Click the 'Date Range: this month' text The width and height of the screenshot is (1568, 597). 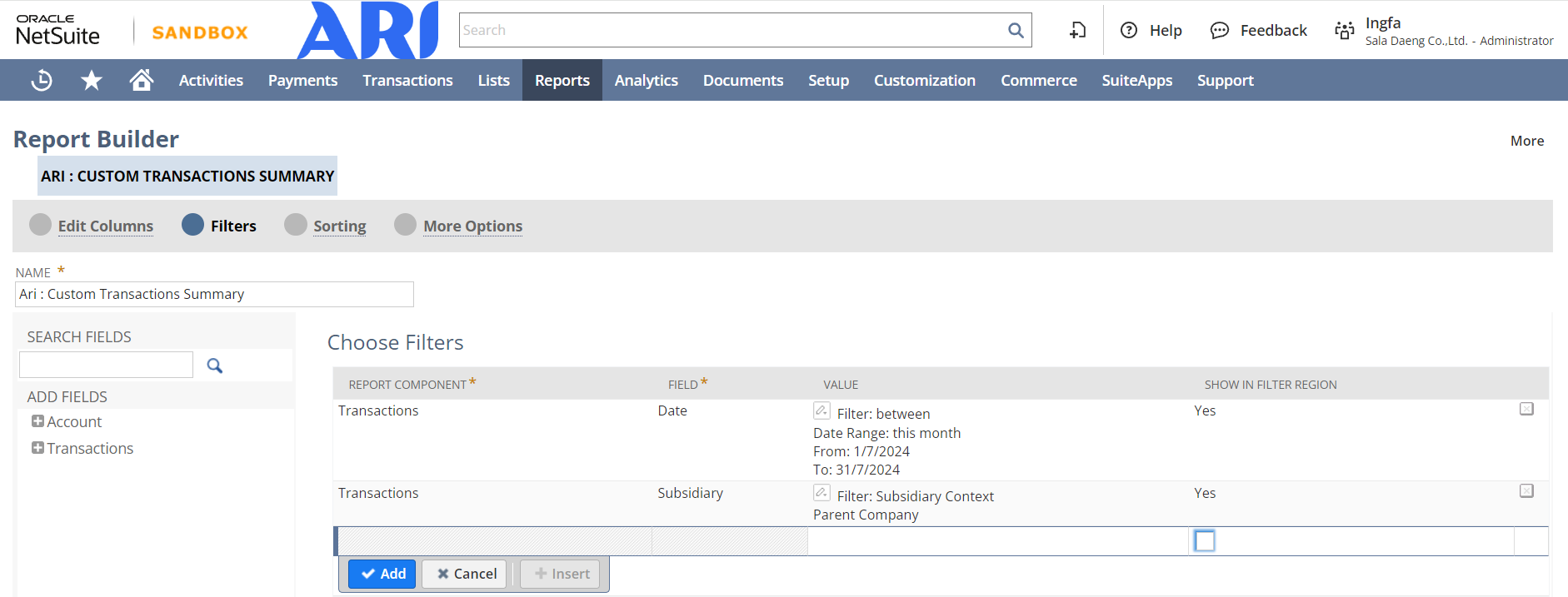pyautogui.click(x=886, y=433)
